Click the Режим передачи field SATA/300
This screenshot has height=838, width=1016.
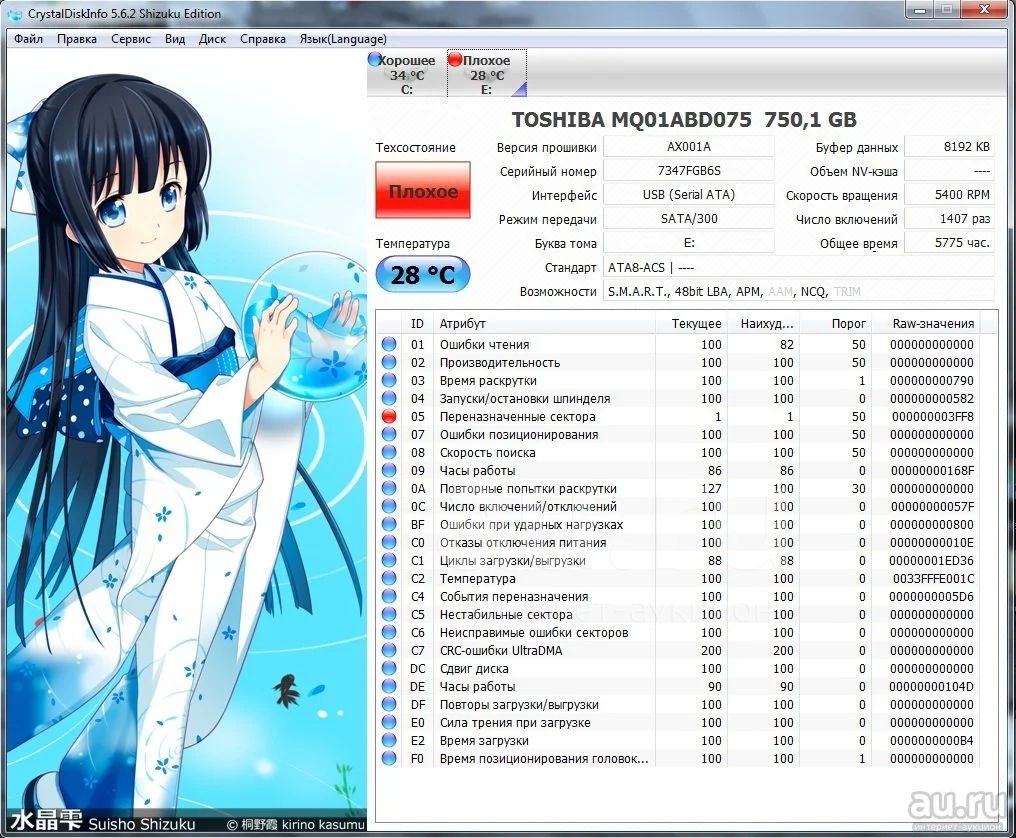click(689, 218)
